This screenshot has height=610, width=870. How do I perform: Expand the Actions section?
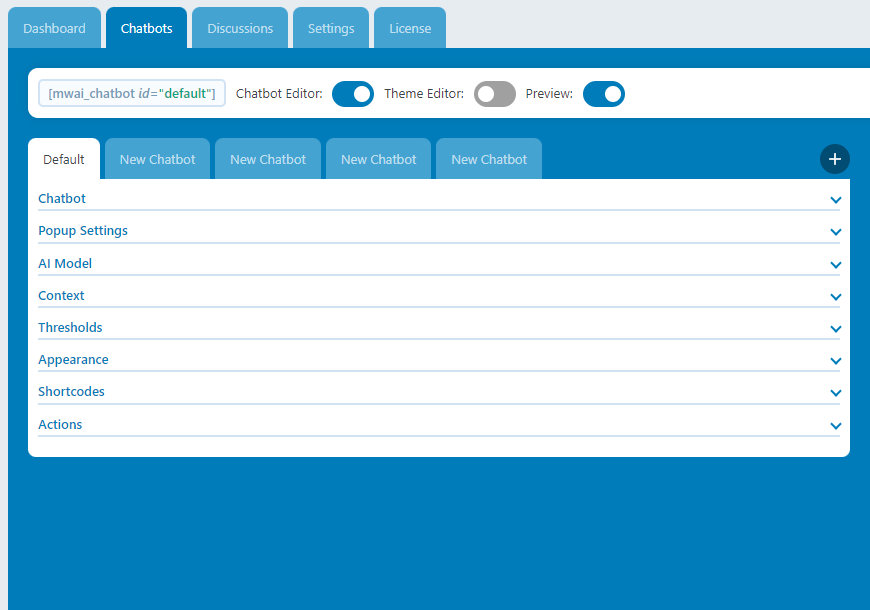pyautogui.click(x=60, y=425)
